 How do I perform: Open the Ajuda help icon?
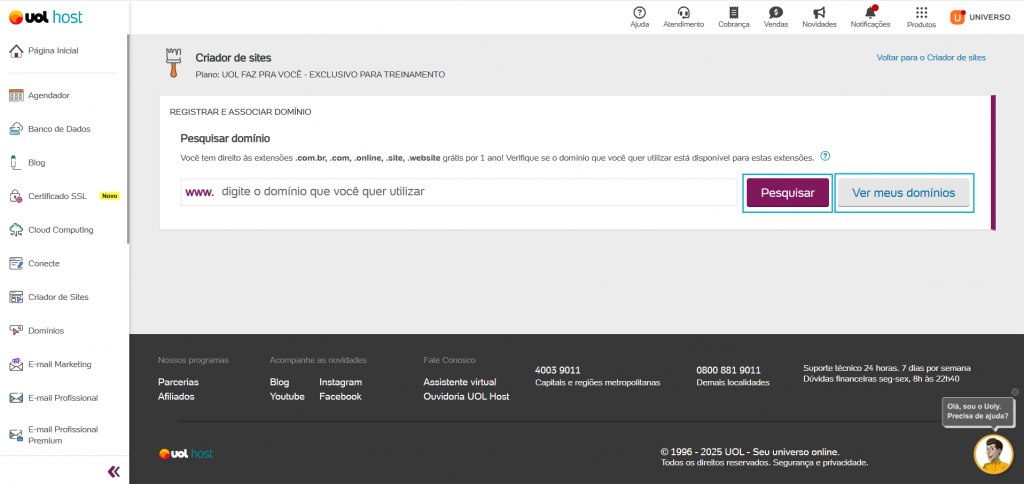pos(639,17)
